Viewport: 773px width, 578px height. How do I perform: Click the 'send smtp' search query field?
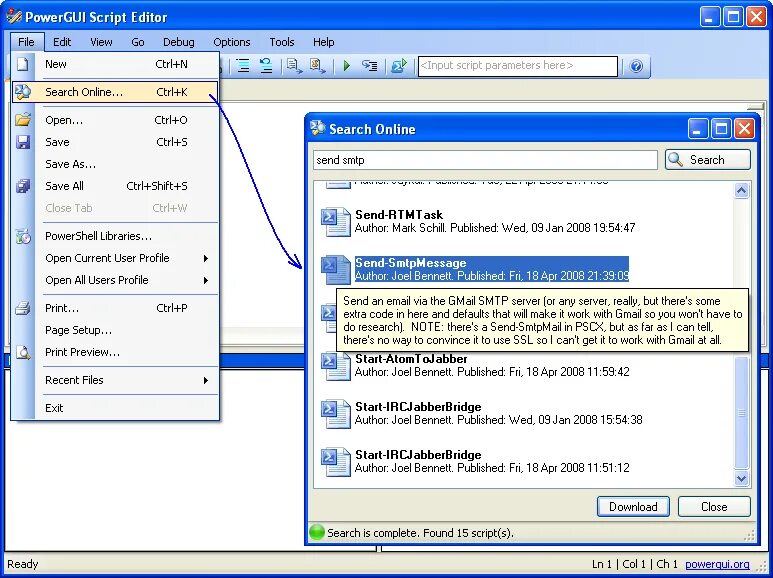point(485,160)
